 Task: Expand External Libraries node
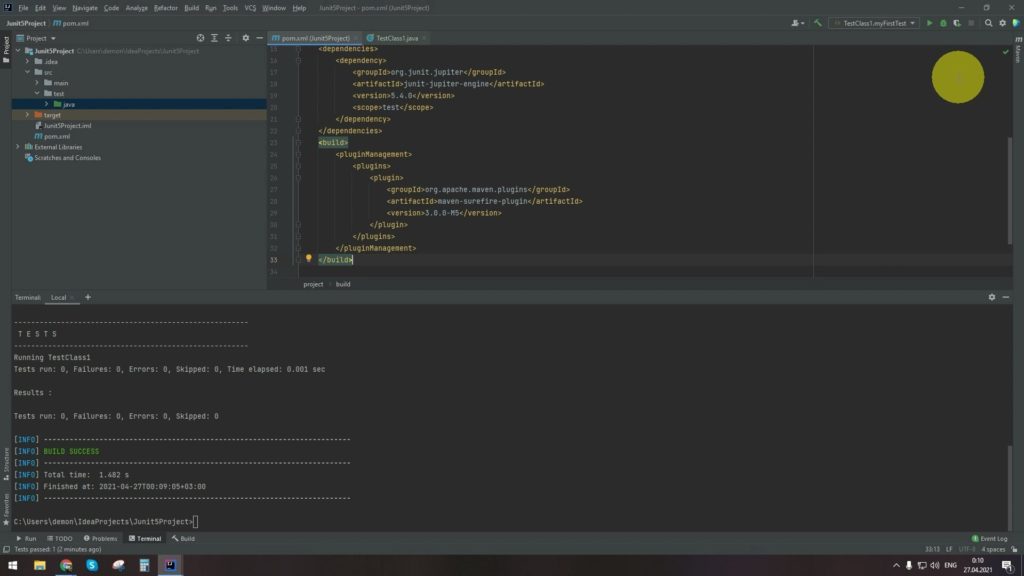[18, 147]
